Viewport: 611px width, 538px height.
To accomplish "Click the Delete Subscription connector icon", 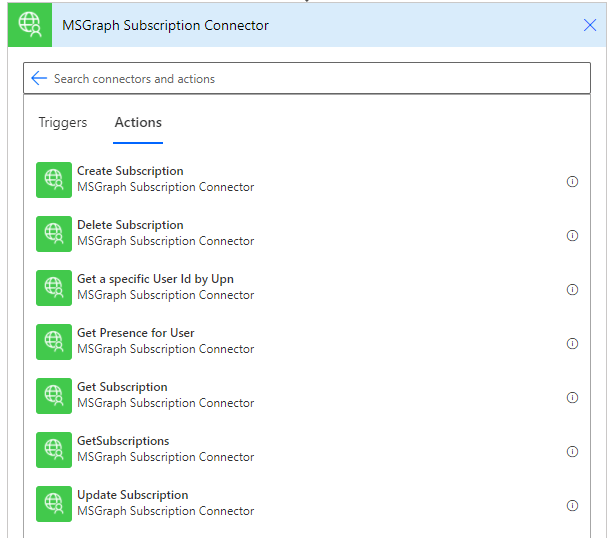I will (54, 234).
